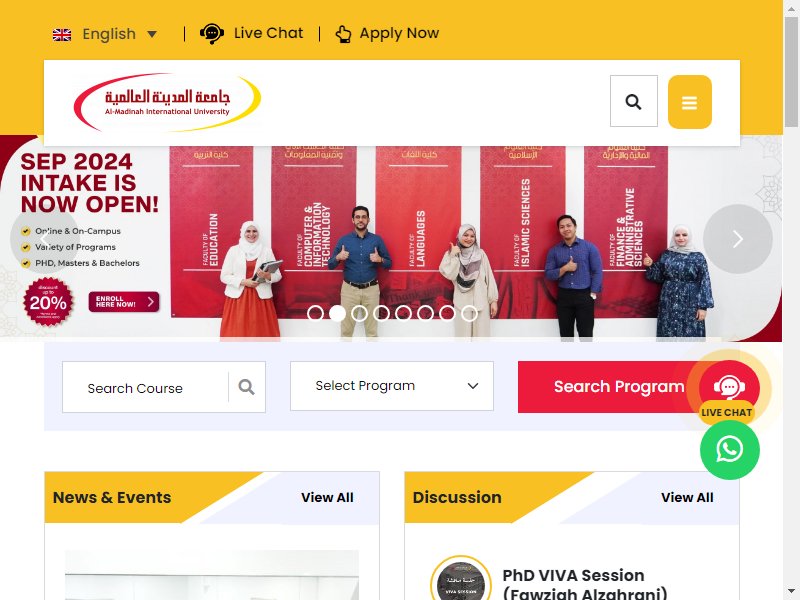Click the header search magnifier icon
Viewport: 800px width, 600px height.
click(x=634, y=102)
